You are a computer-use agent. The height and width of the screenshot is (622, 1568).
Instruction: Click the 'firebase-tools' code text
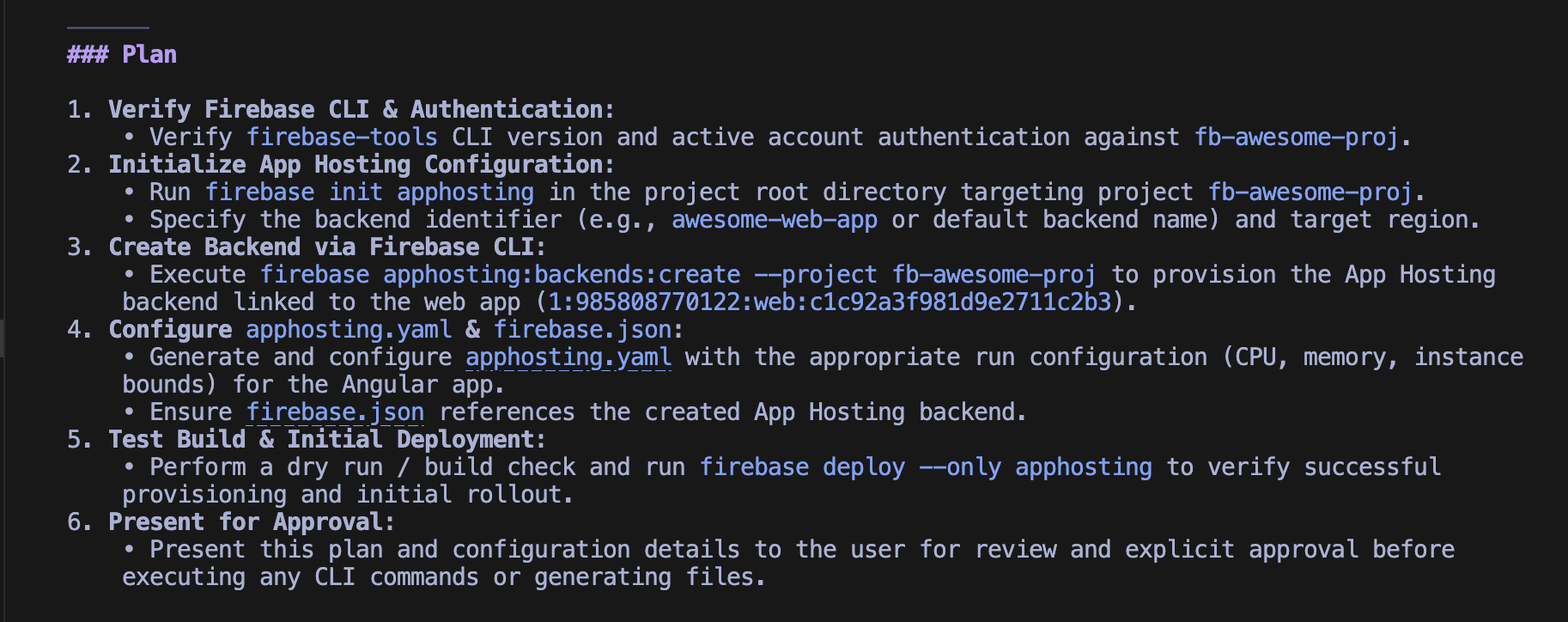(342, 137)
